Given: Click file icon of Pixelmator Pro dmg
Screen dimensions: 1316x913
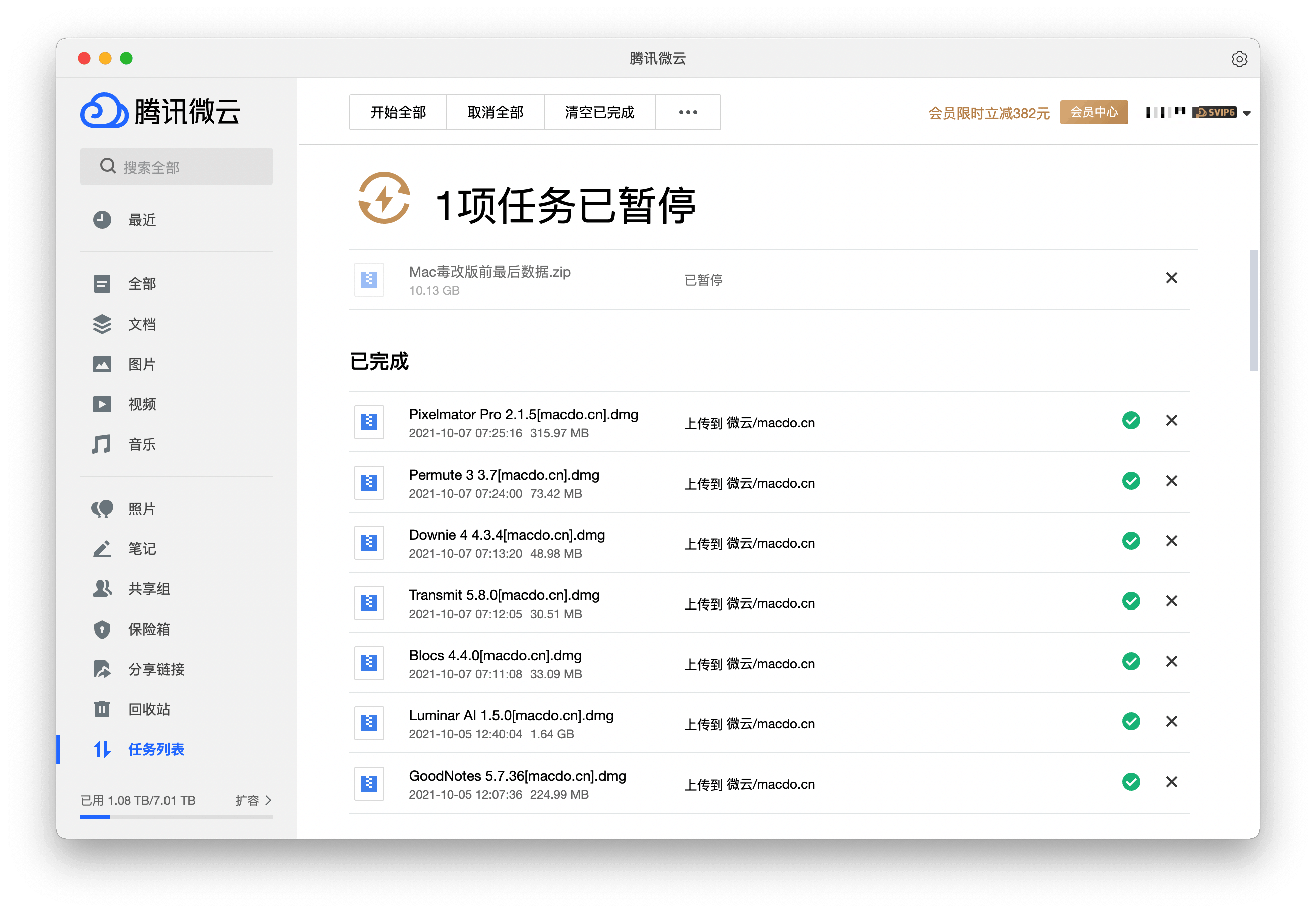Looking at the screenshot, I should [369, 422].
